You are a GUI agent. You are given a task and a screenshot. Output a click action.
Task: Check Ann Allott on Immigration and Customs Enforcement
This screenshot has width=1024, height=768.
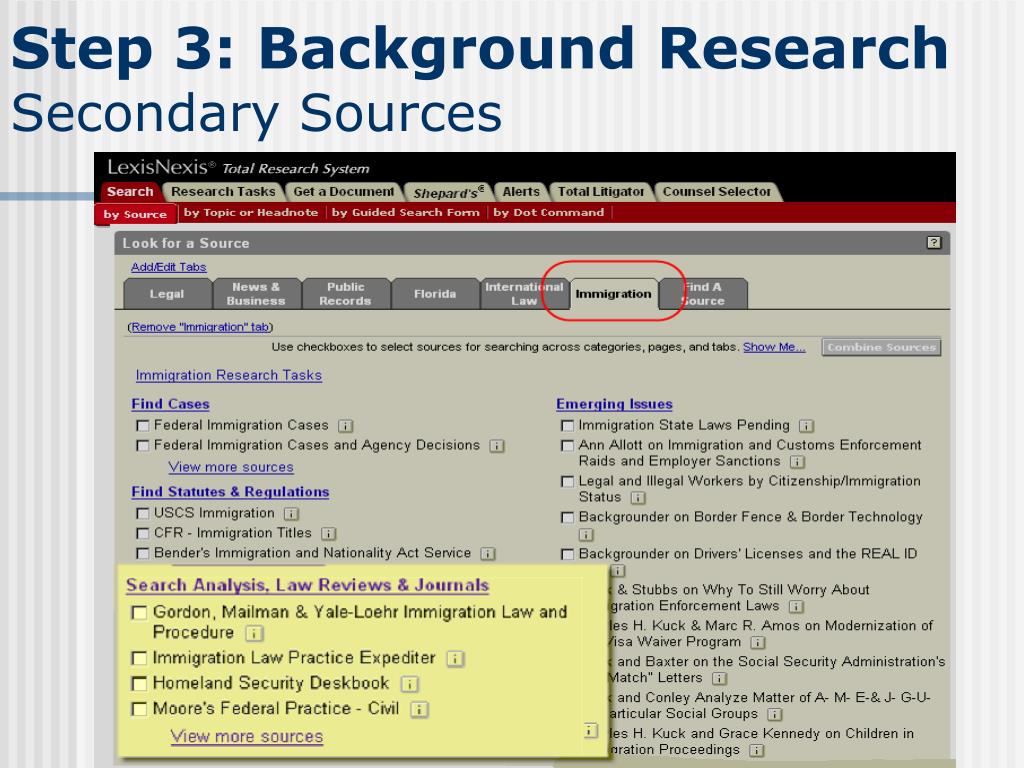click(568, 446)
